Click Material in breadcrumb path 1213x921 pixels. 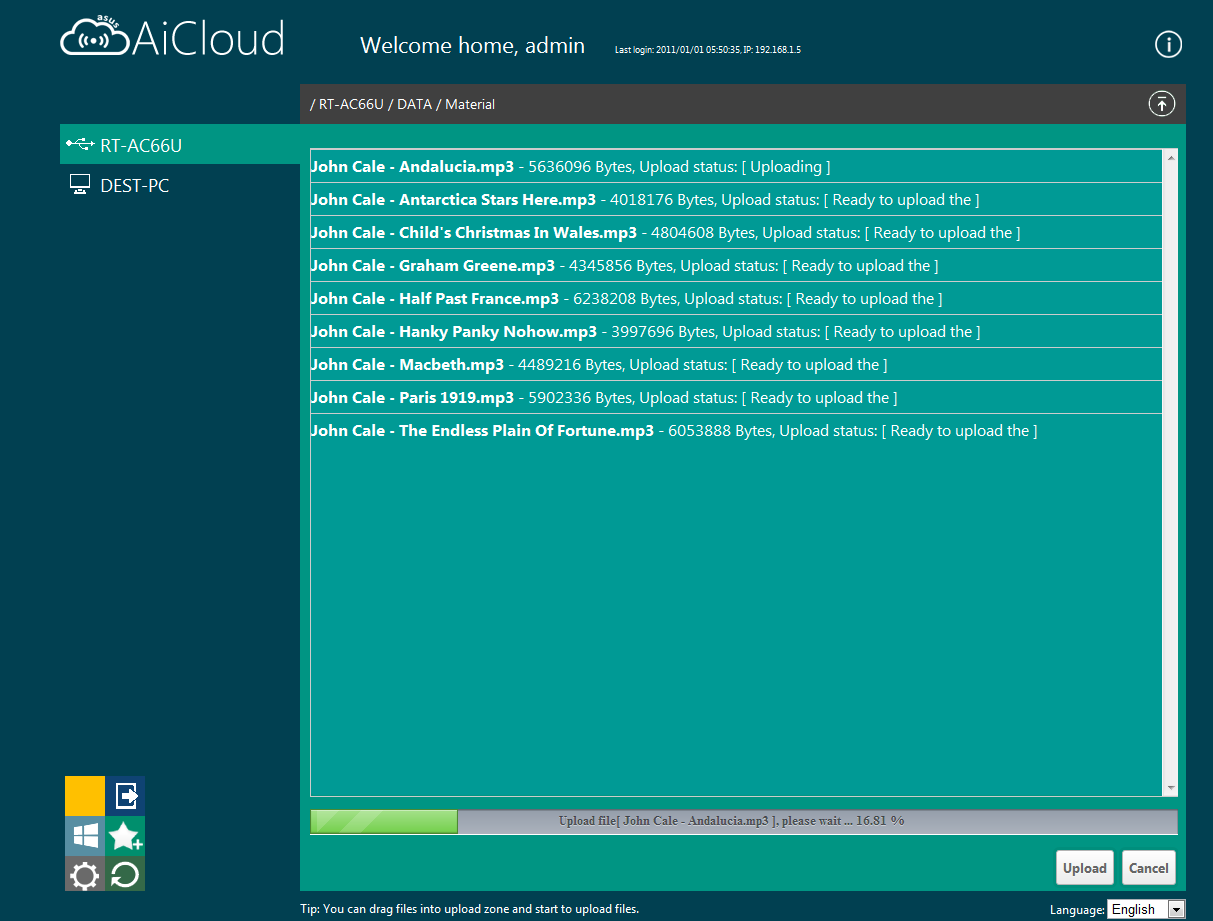coord(470,104)
